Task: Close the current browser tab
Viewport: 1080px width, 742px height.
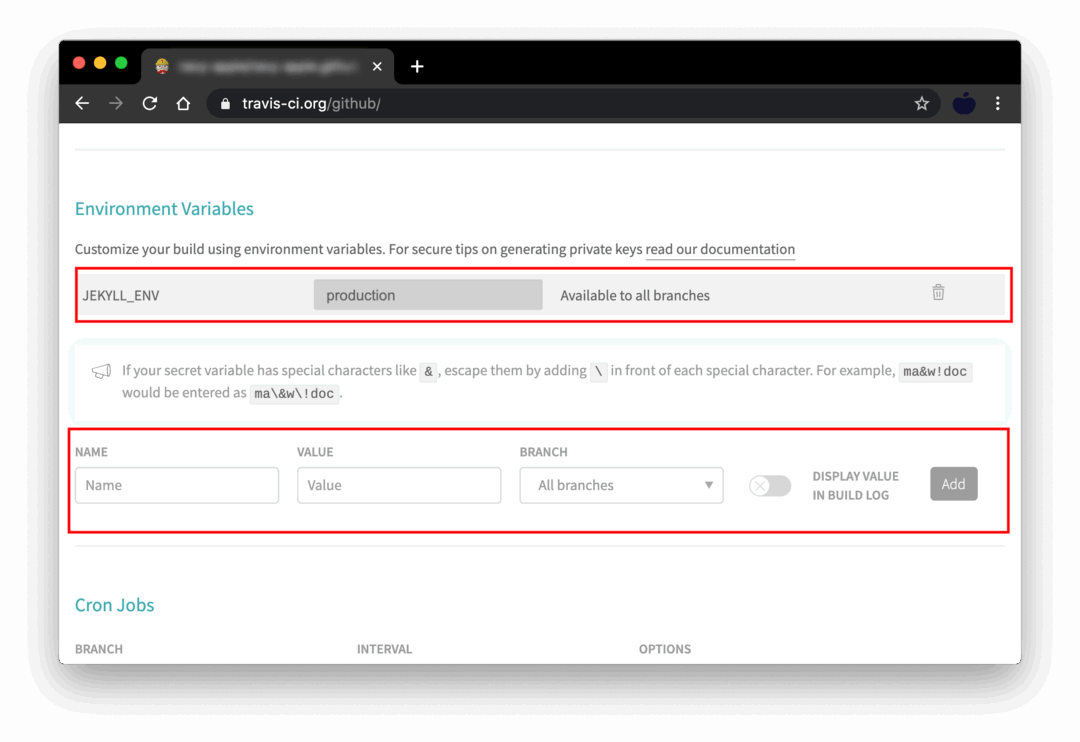Action: (377, 66)
